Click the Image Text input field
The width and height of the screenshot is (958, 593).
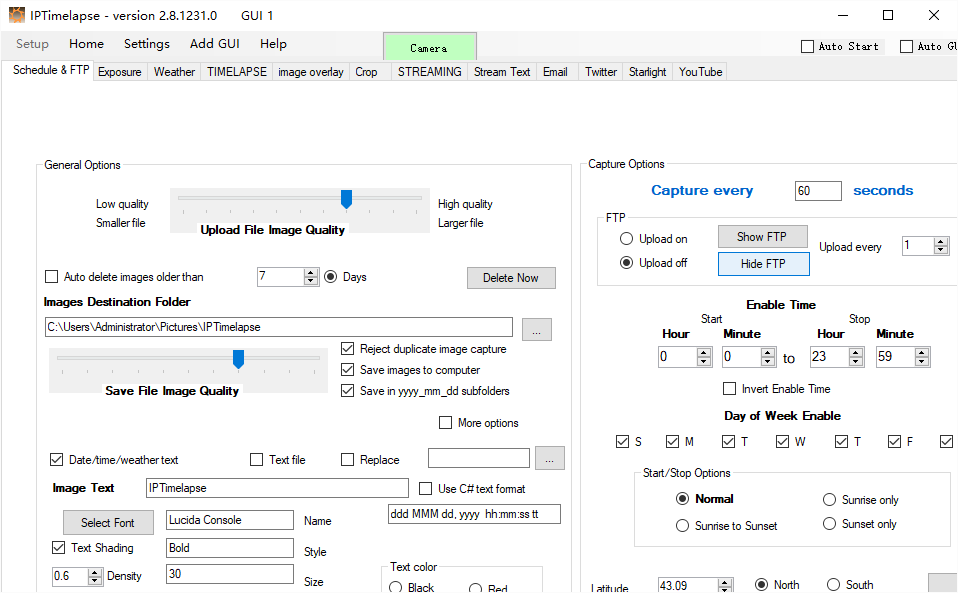click(x=277, y=488)
